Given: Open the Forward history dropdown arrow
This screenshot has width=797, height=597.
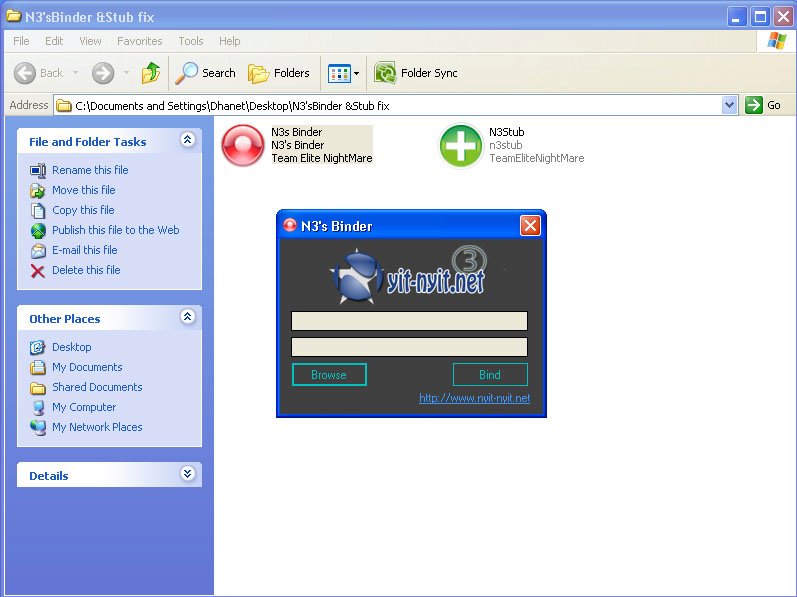Looking at the screenshot, I should [126, 73].
